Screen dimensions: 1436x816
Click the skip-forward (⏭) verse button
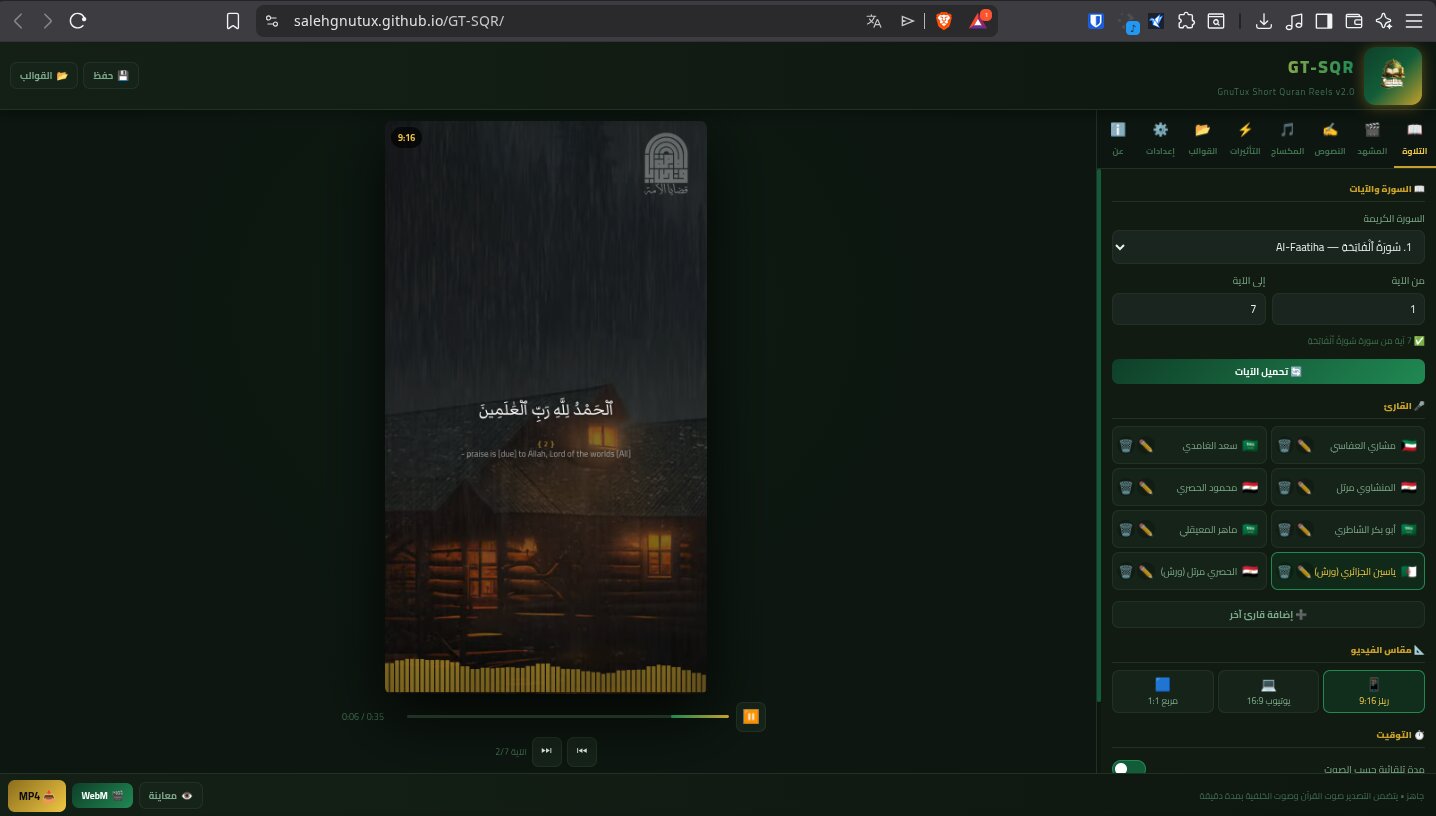pyautogui.click(x=546, y=751)
